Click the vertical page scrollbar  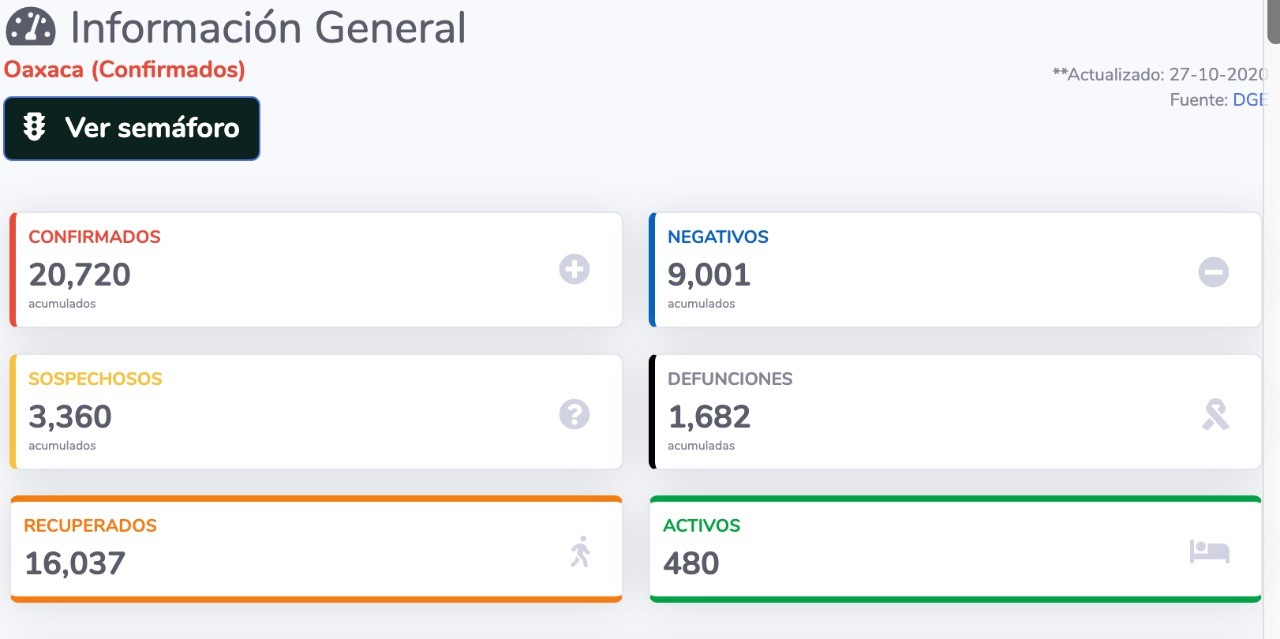[x=1273, y=22]
